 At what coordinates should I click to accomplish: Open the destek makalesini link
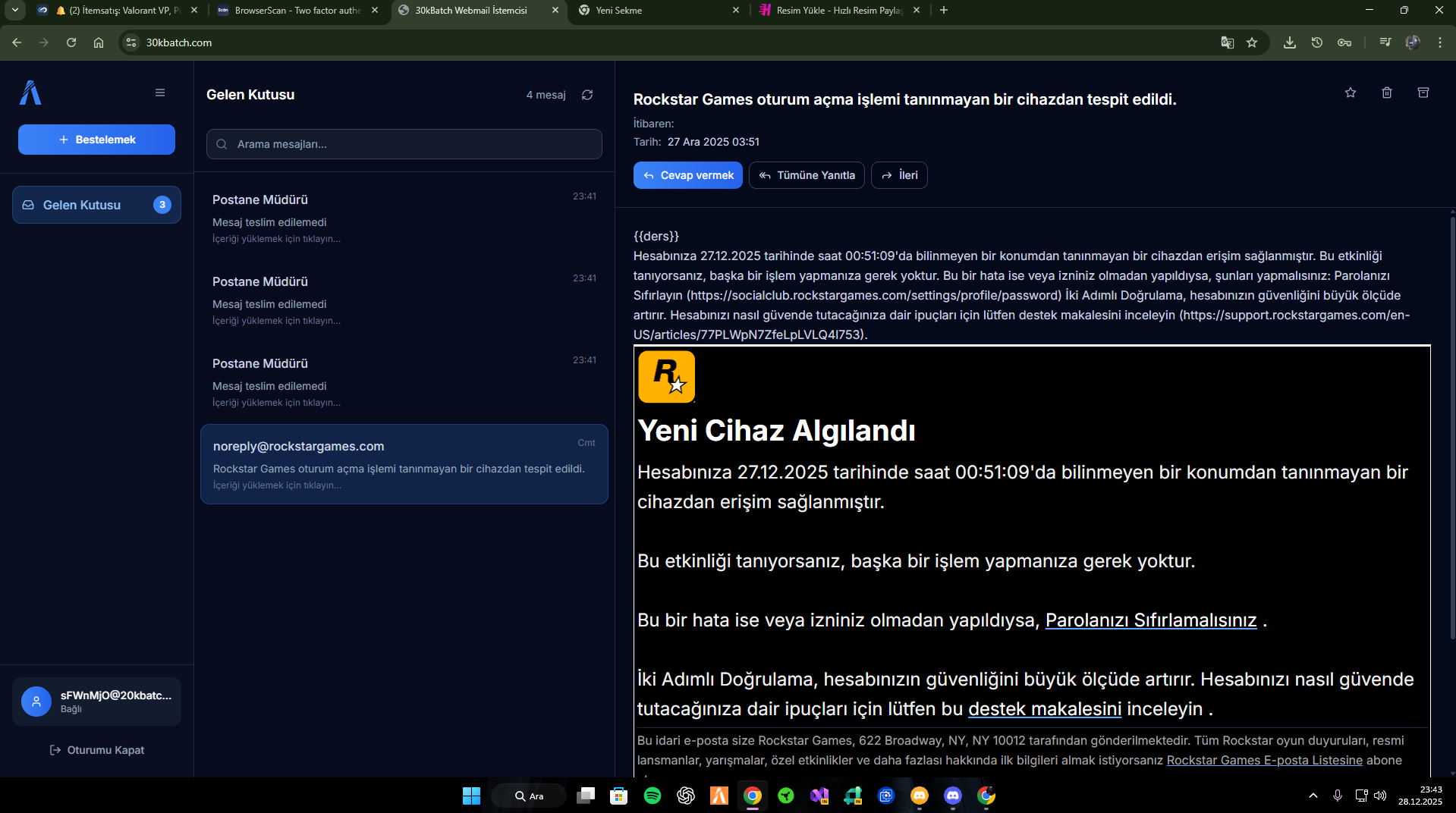(x=1045, y=709)
